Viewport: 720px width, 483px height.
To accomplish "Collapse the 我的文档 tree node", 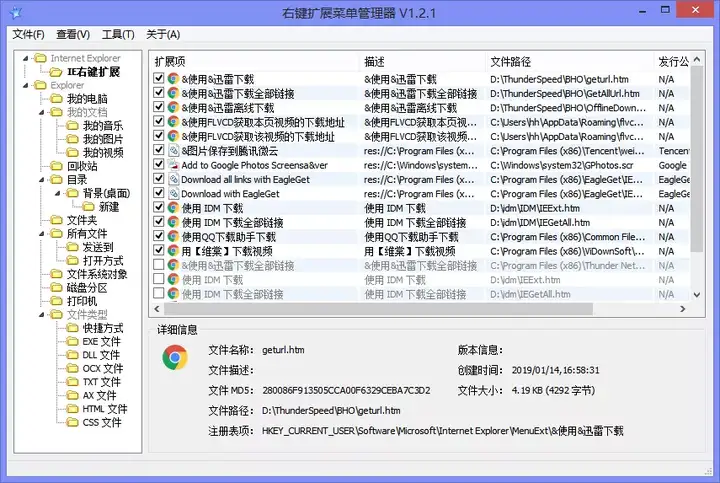I will [x=42, y=112].
